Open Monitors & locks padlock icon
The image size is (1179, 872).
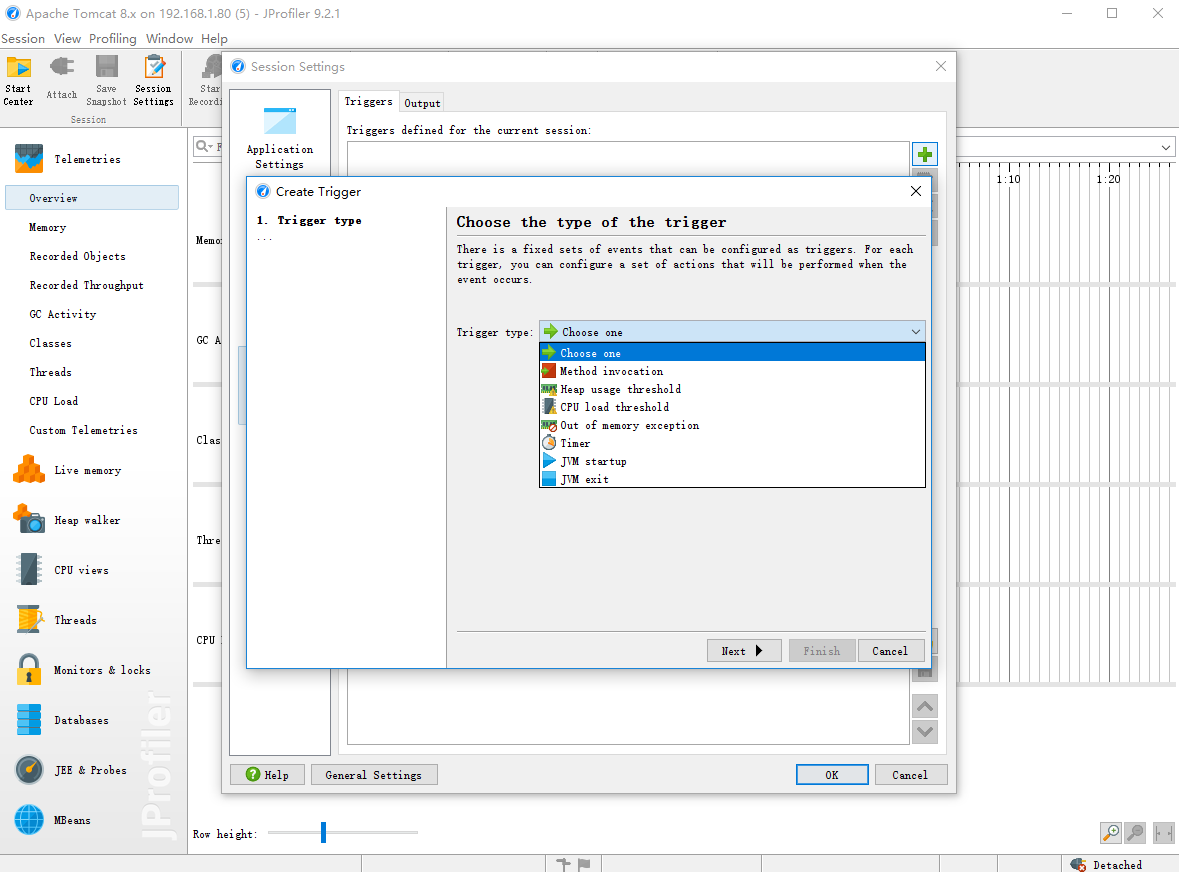pos(29,670)
